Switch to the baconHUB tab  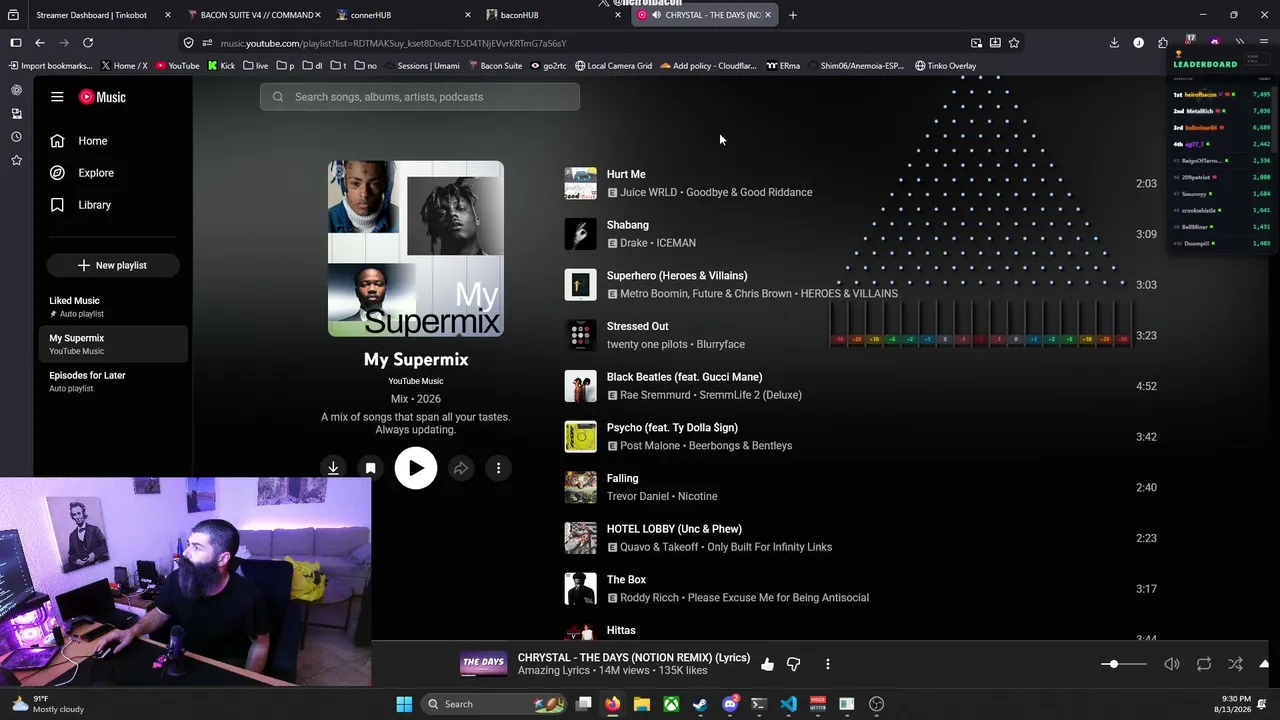coord(554,15)
